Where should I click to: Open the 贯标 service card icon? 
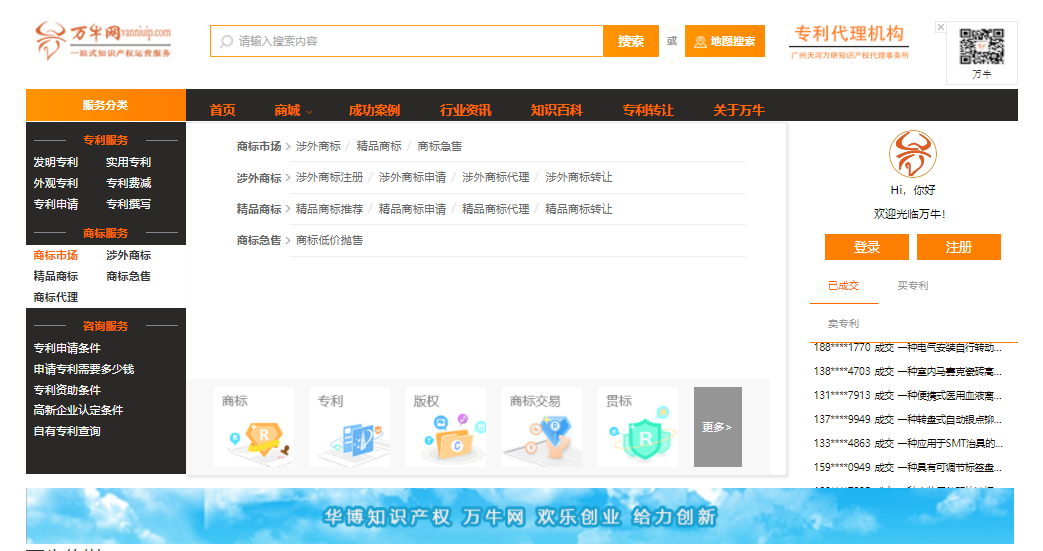(637, 427)
